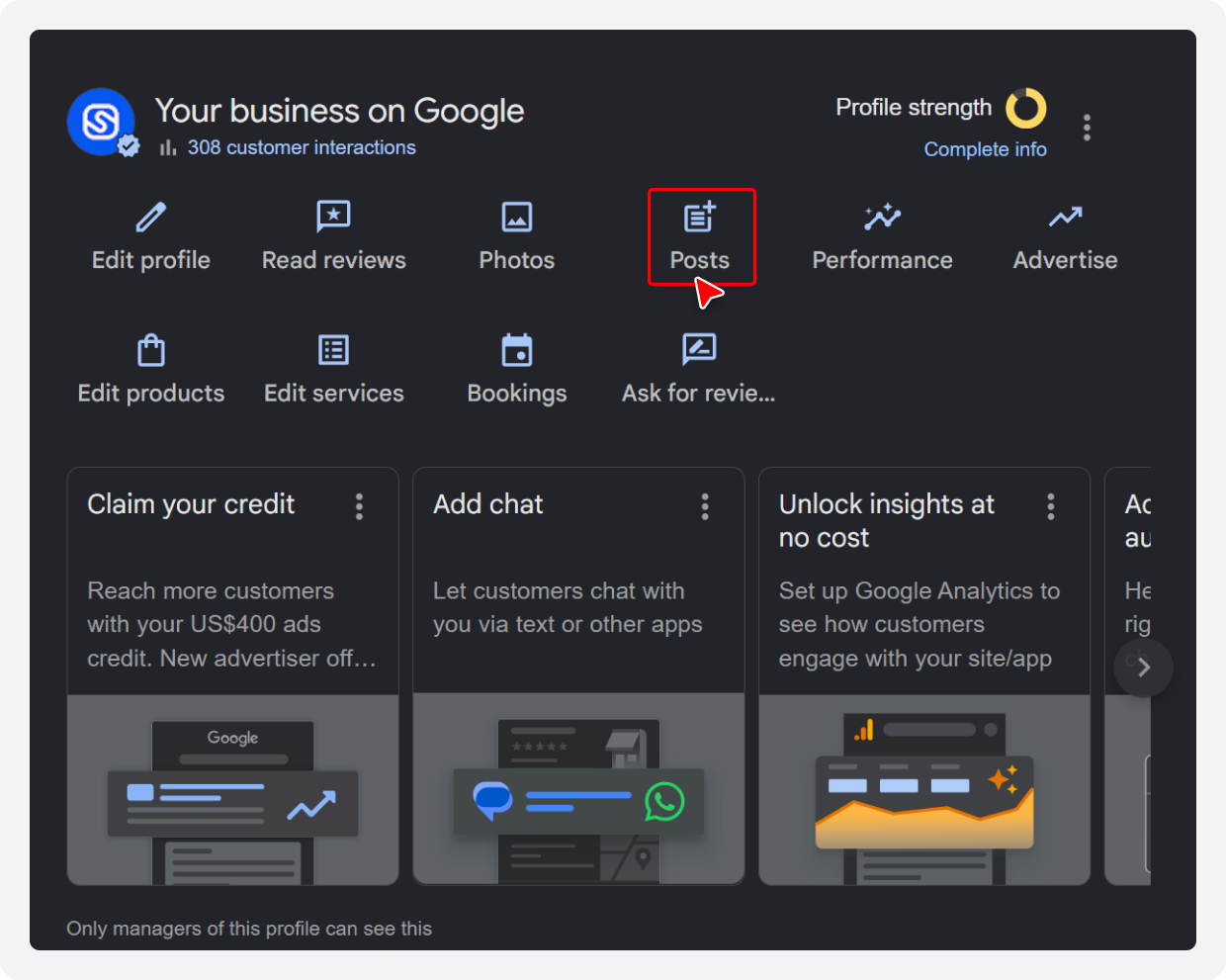The width and height of the screenshot is (1226, 980).
Task: Open the Posts icon
Action: point(700,217)
